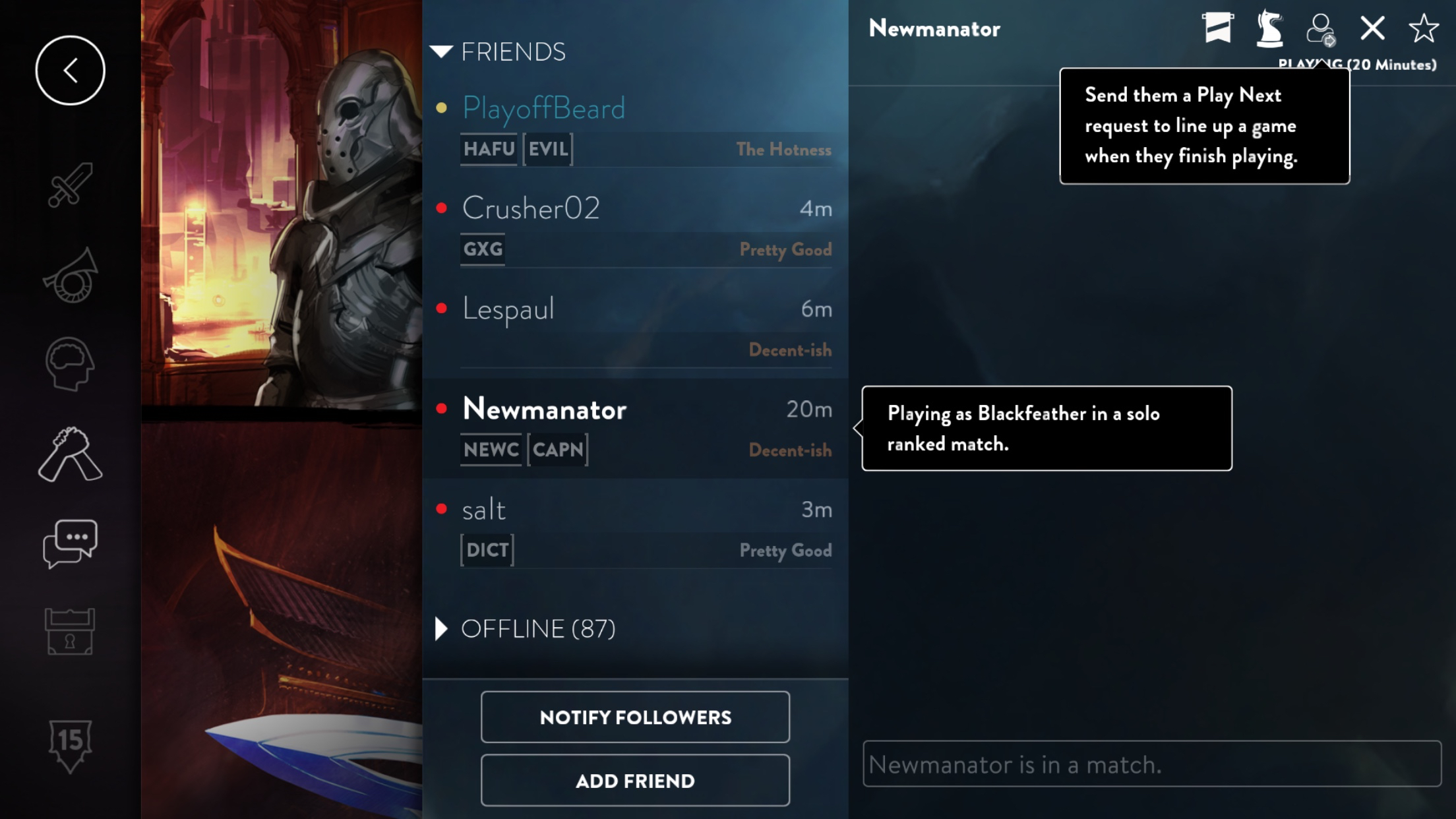Collapse the FRIENDS list triangle

click(441, 51)
